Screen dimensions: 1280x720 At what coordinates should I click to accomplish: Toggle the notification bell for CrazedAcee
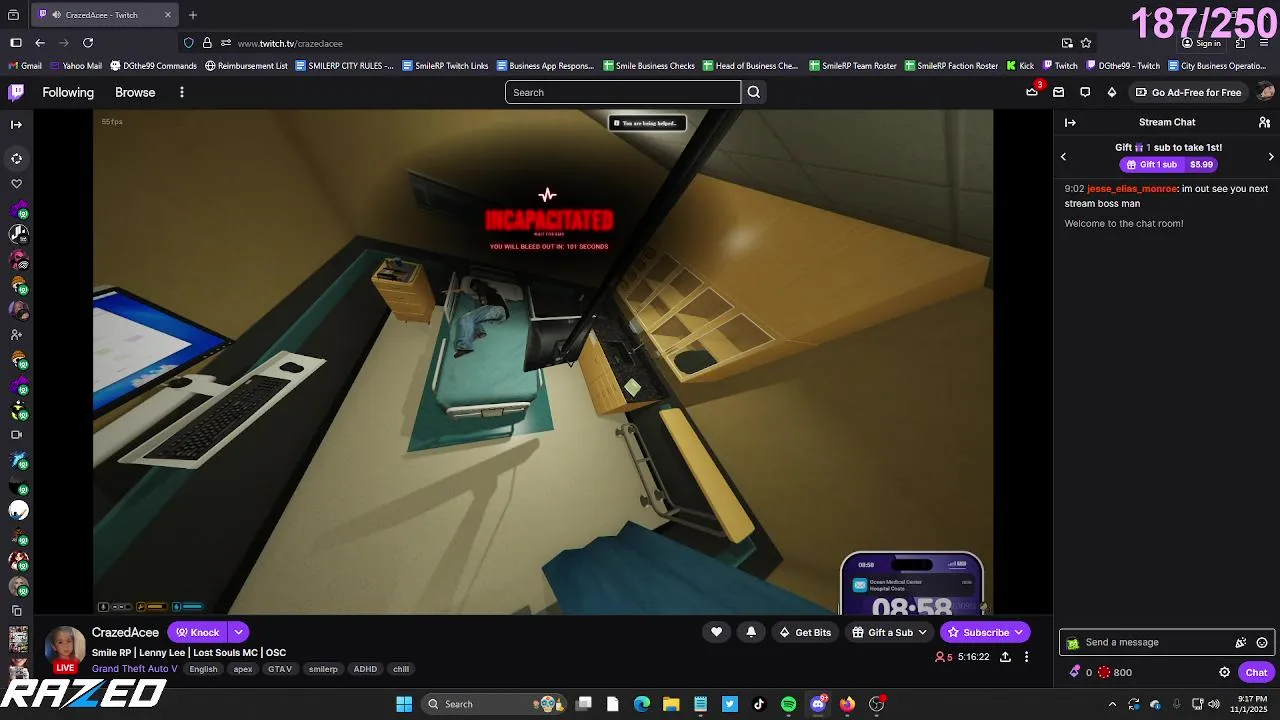click(x=751, y=632)
